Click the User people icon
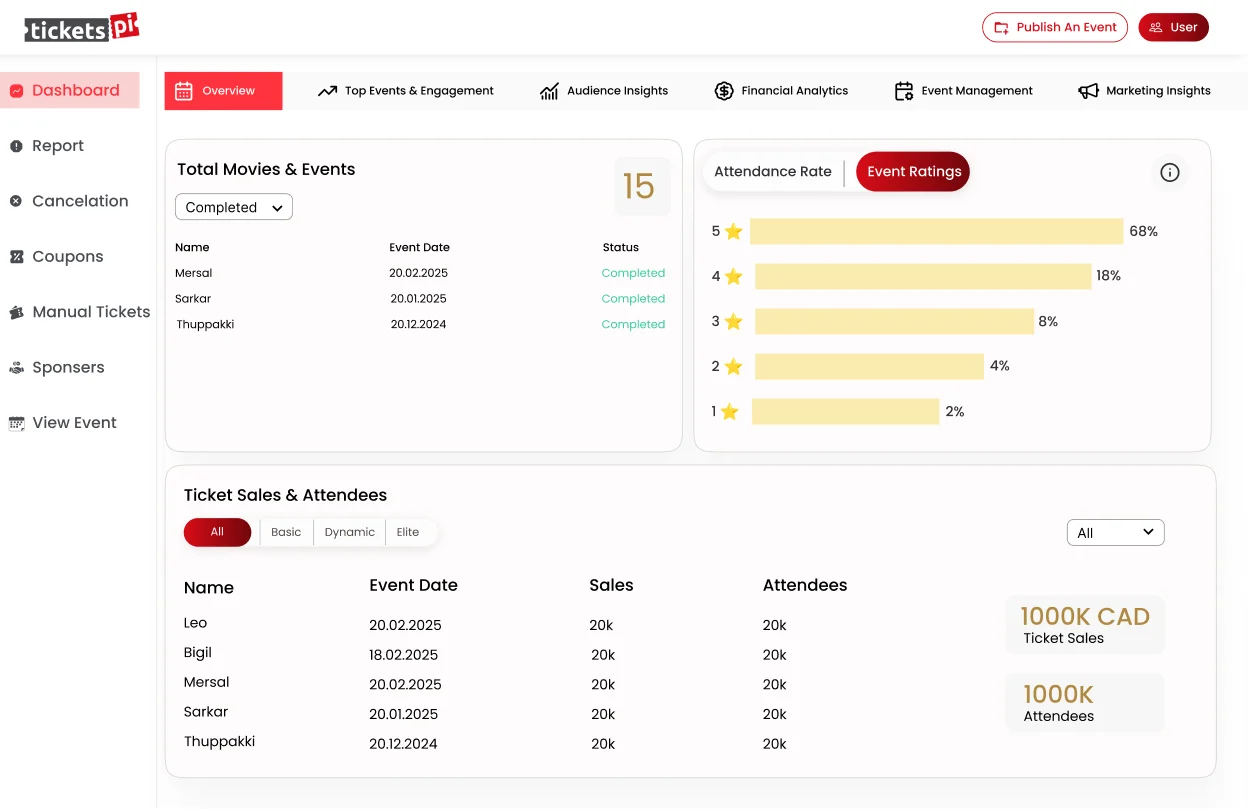 coord(1156,28)
